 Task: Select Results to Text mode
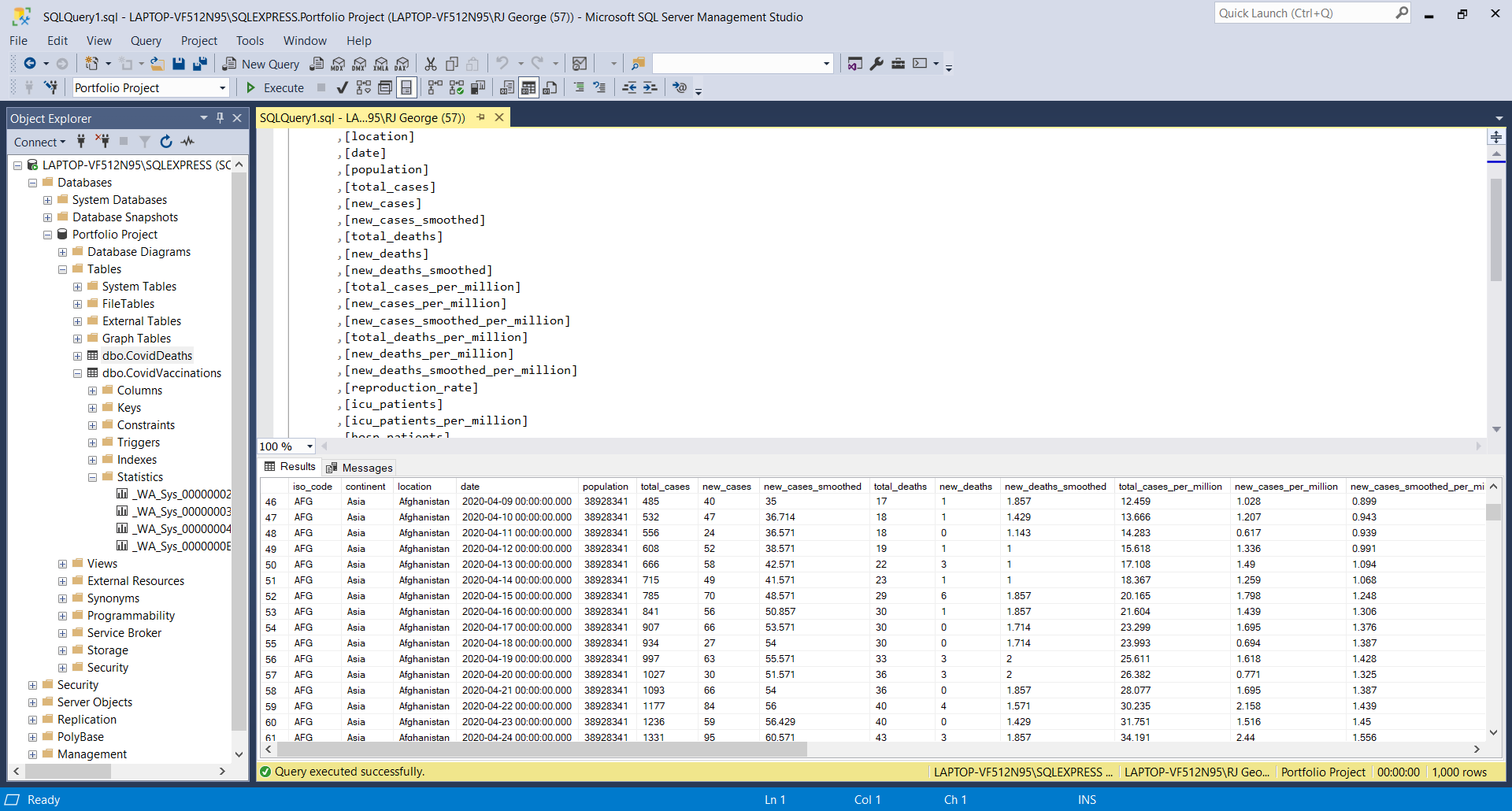pyautogui.click(x=507, y=87)
